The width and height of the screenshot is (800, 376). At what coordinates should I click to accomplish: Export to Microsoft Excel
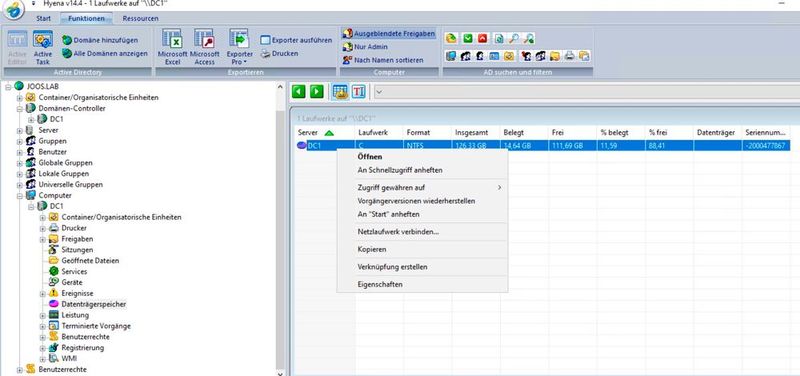(x=172, y=47)
